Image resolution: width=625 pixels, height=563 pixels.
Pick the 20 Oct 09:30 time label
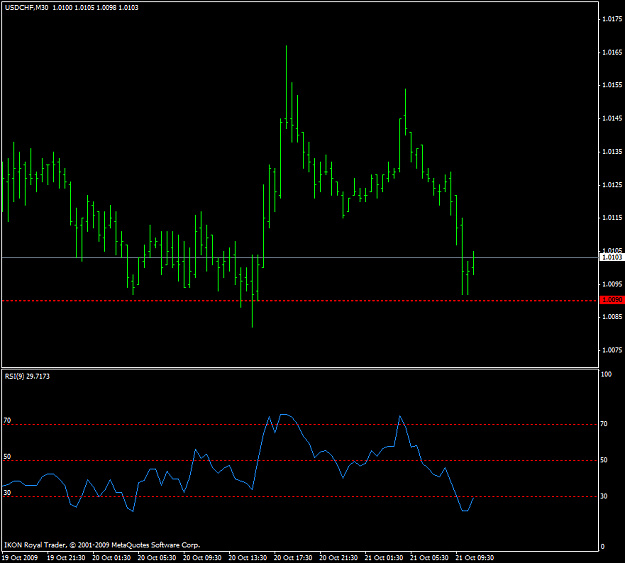(x=202, y=557)
